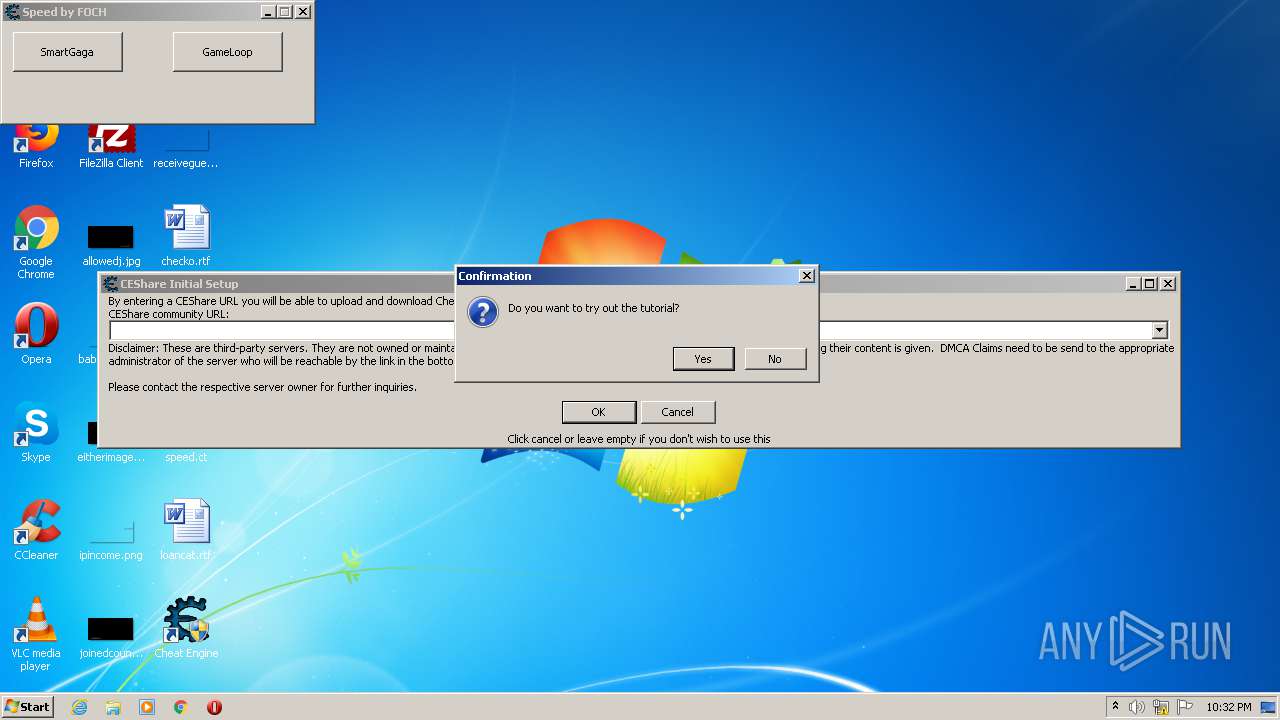
Task: Select the VLC media player desktop icon
Action: tap(36, 634)
